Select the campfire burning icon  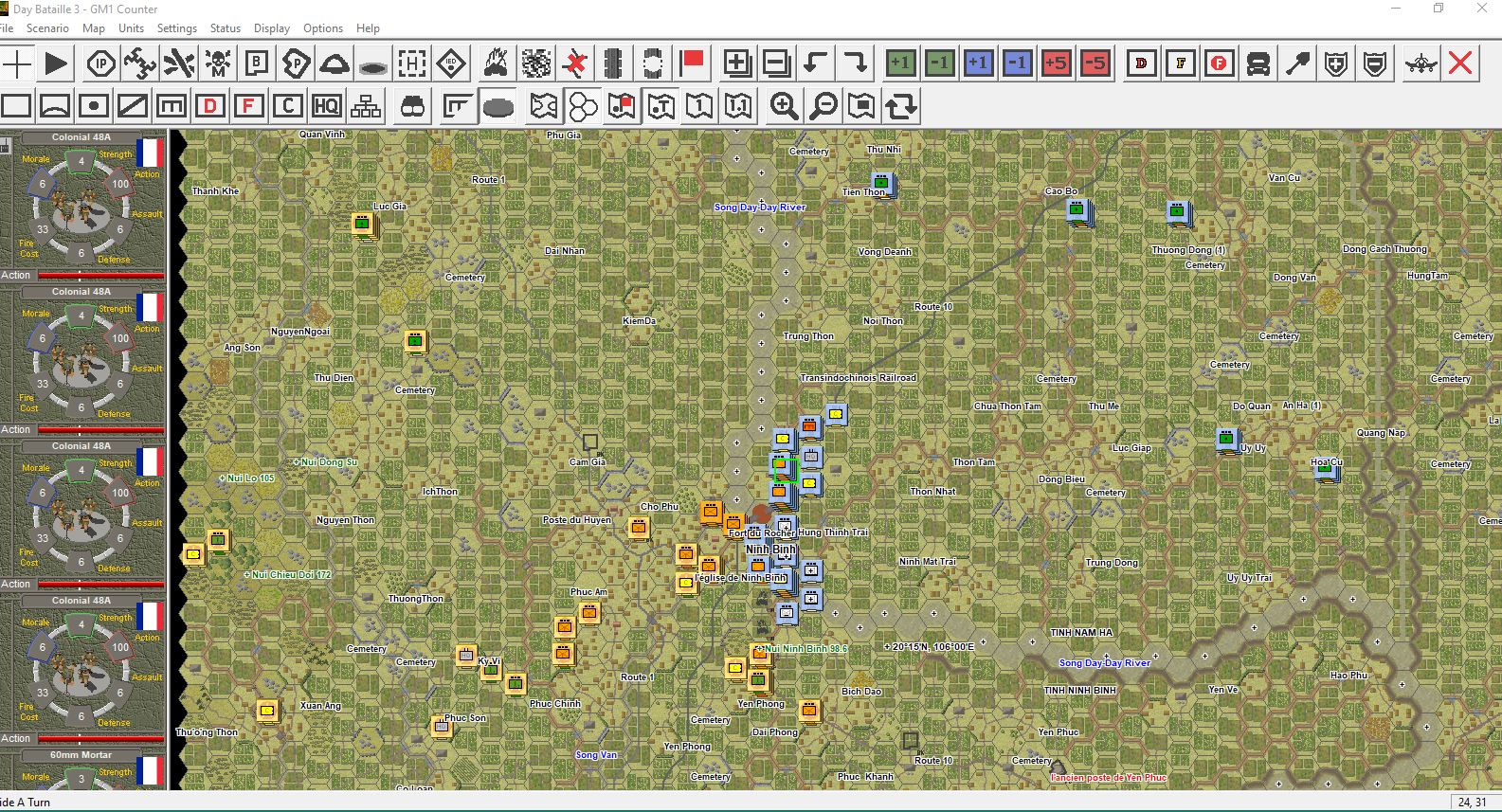pos(496,64)
